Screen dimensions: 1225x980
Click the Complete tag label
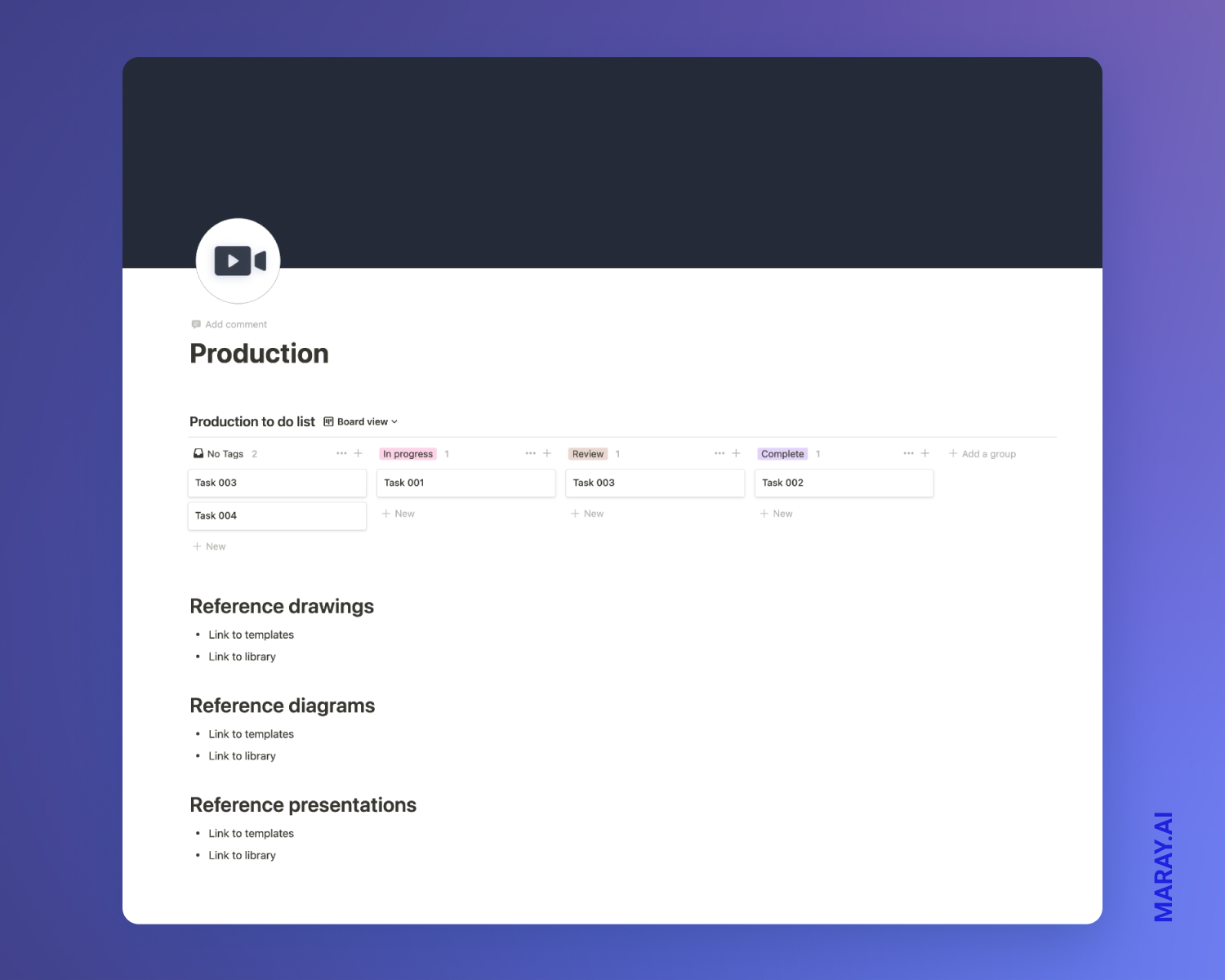782,454
